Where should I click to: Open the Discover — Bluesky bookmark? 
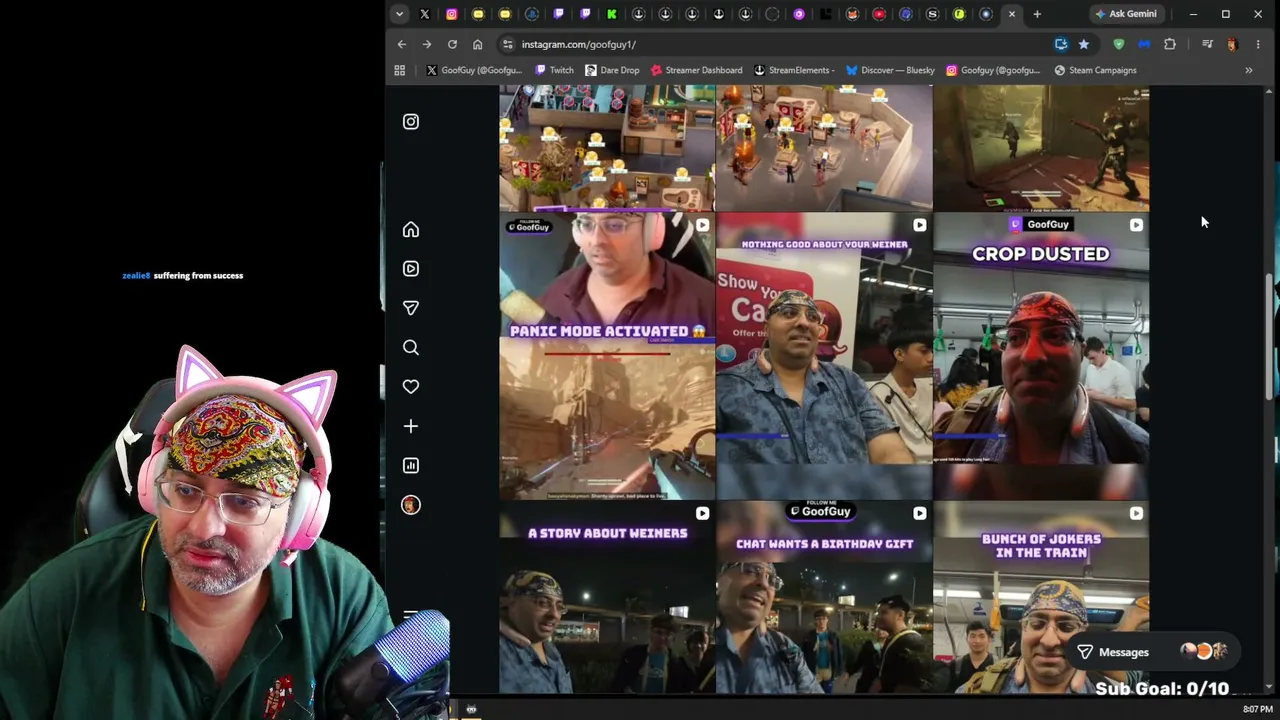click(x=890, y=70)
